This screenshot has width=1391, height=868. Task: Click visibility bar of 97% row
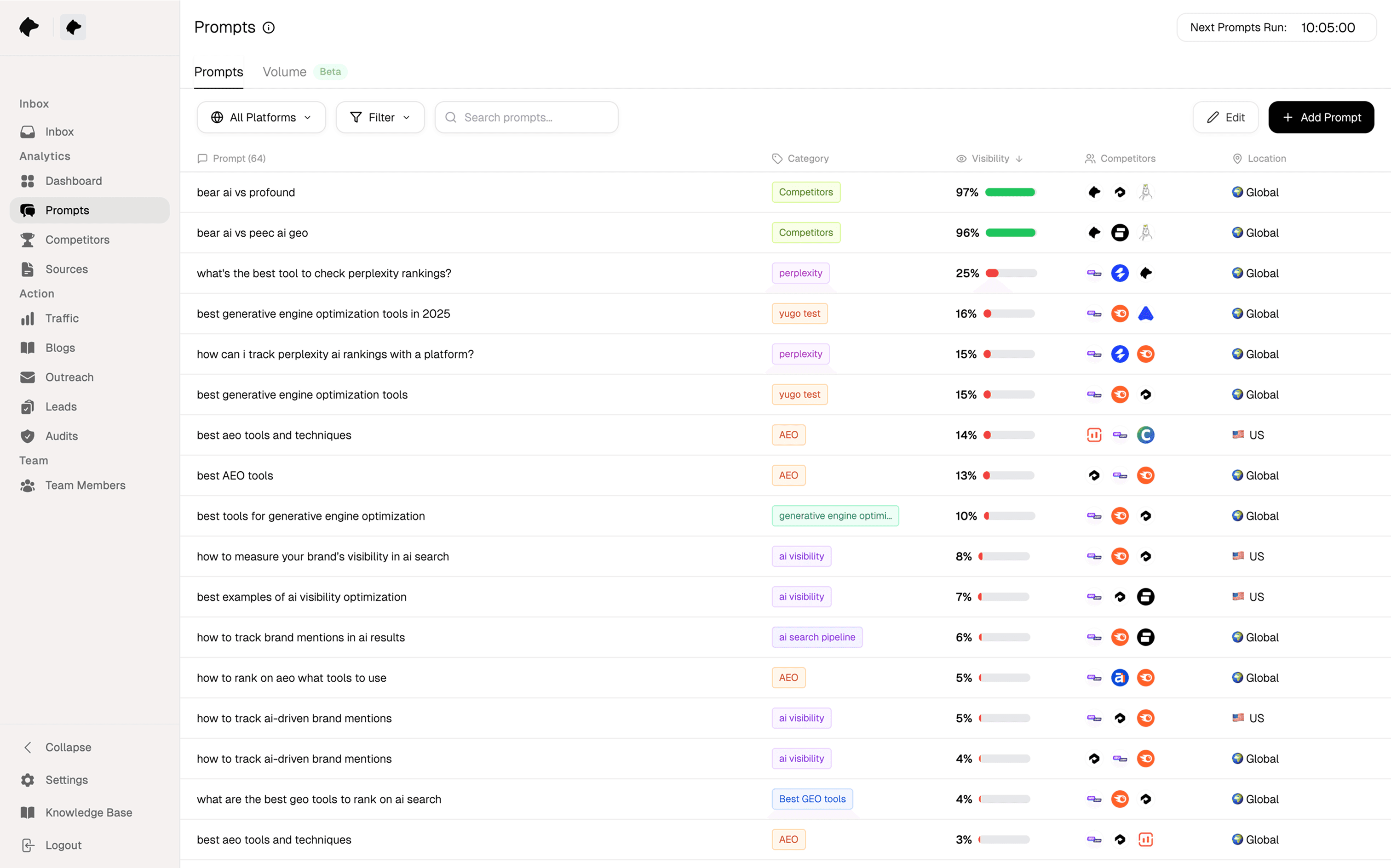(1010, 192)
